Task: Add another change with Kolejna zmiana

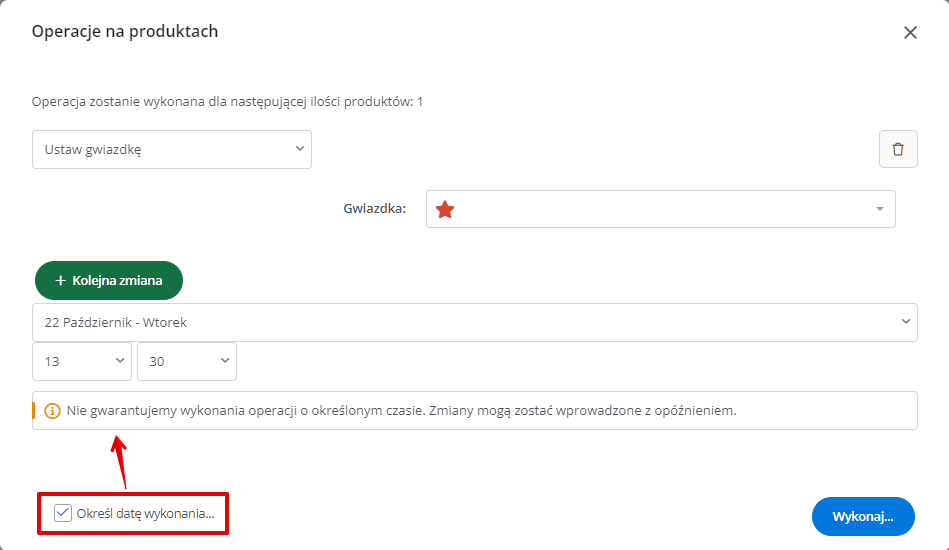Action: click(x=109, y=281)
